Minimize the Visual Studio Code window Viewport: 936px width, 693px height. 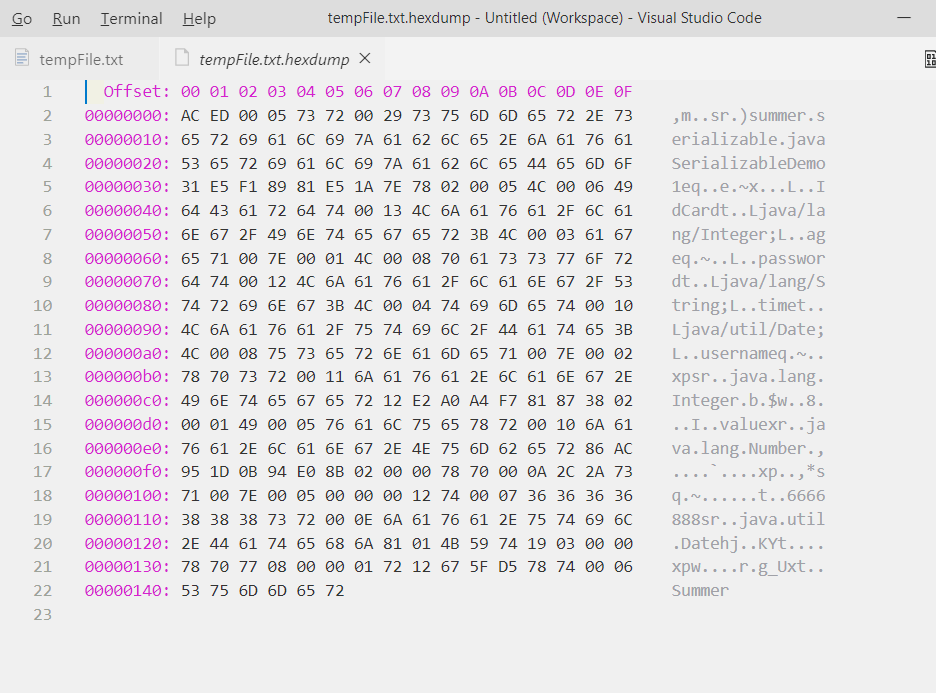904,18
